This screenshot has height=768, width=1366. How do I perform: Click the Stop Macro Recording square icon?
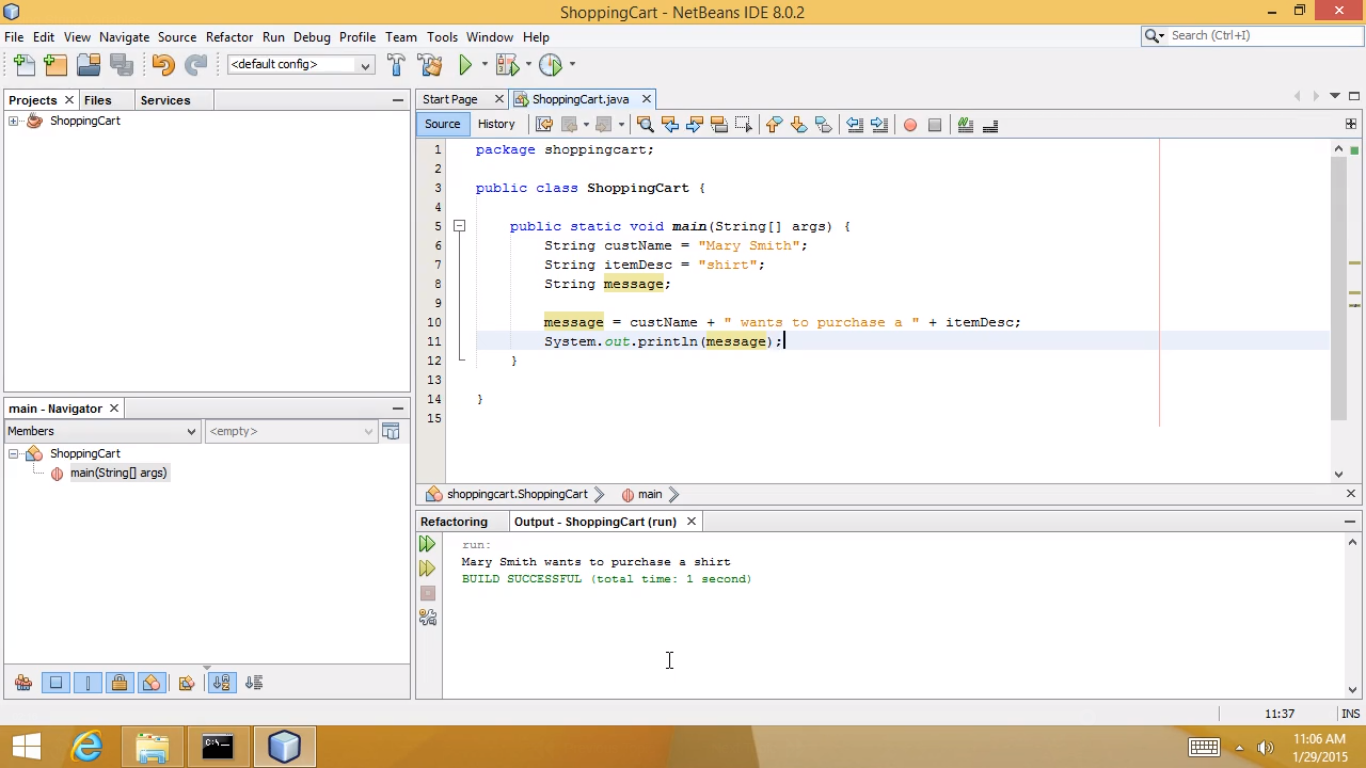point(935,125)
